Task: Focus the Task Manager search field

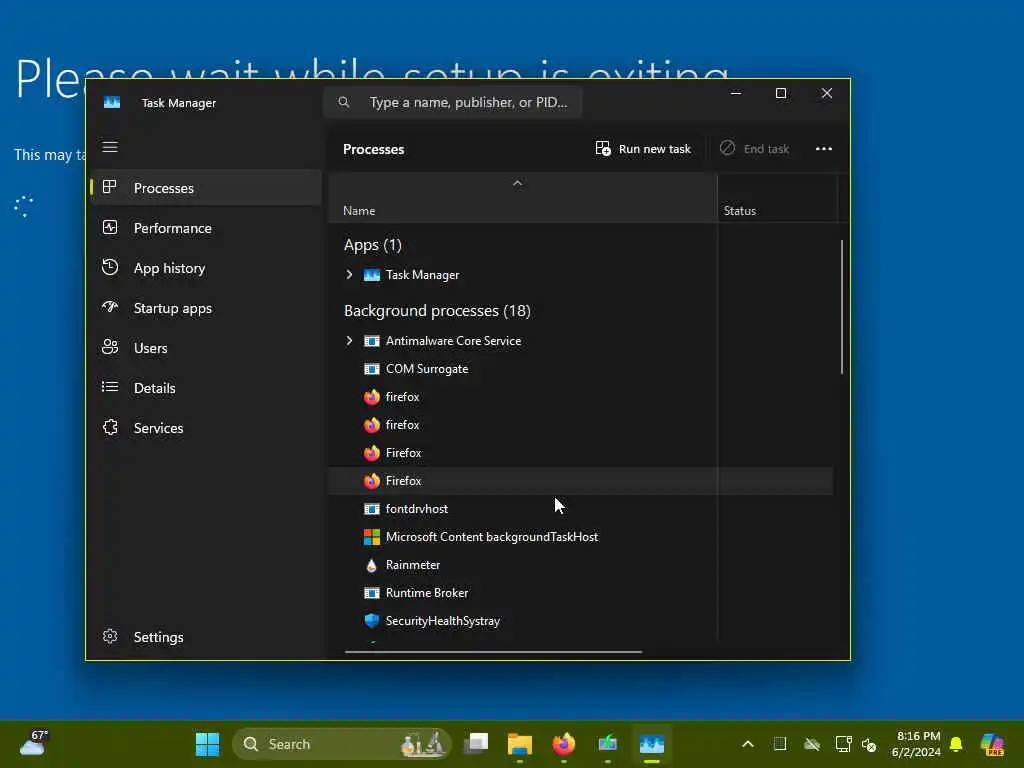Action: click(453, 103)
